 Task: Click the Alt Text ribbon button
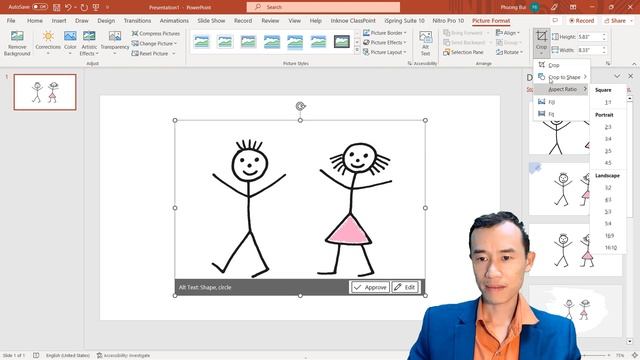point(425,43)
